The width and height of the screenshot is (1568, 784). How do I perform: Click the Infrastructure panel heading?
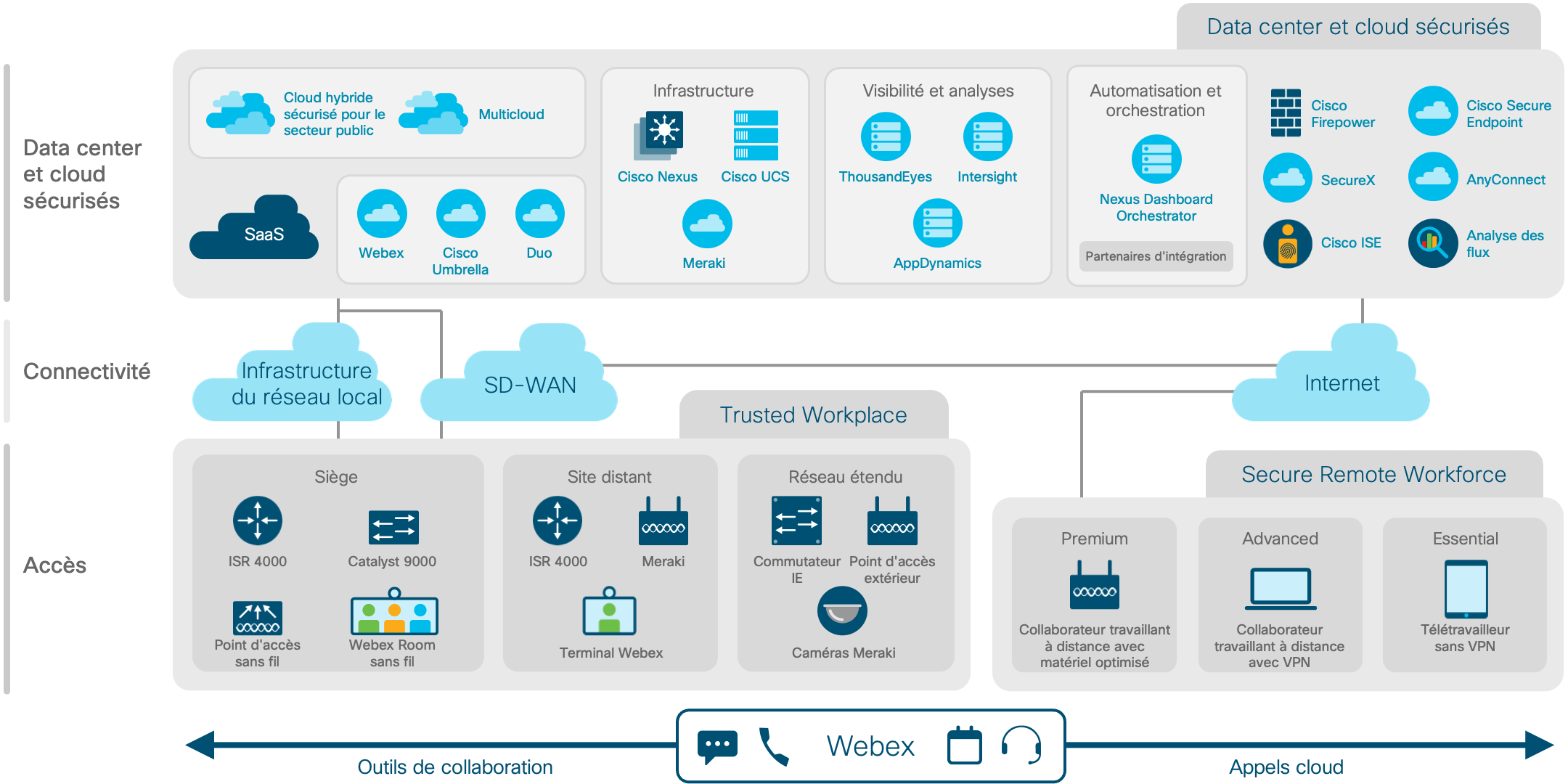(x=703, y=91)
